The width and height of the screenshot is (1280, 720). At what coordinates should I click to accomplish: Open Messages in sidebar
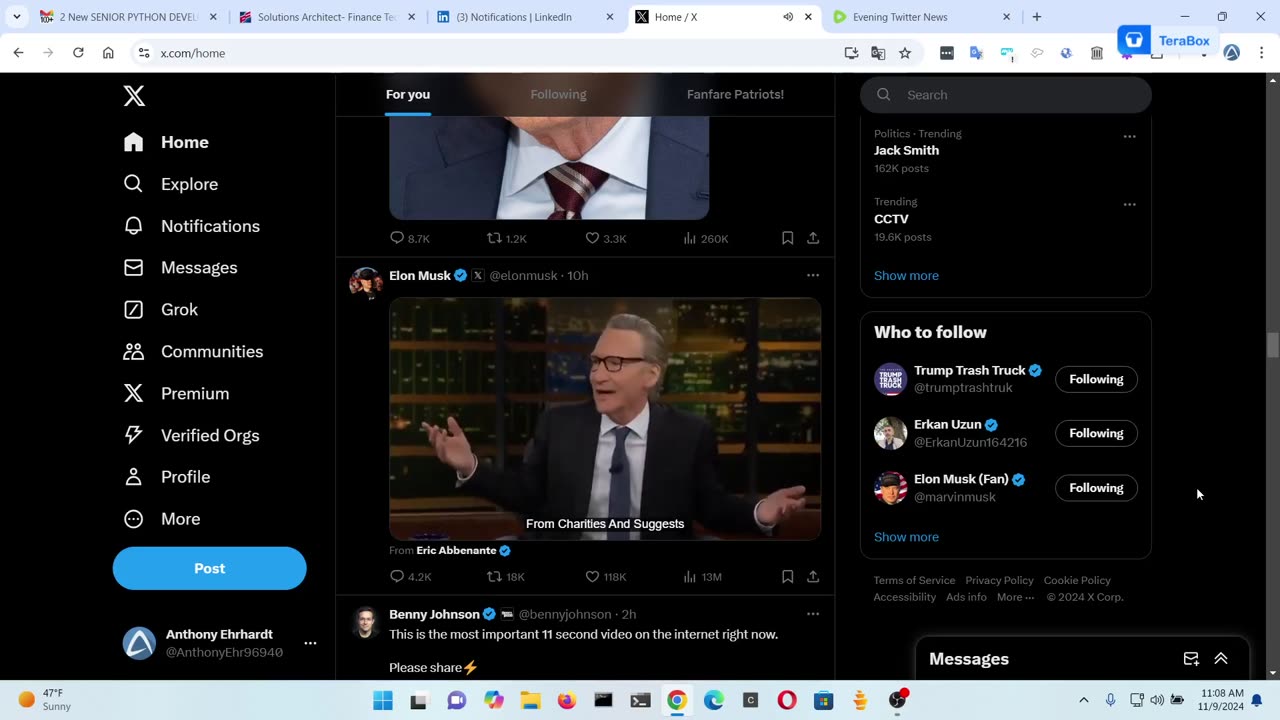tap(180, 268)
